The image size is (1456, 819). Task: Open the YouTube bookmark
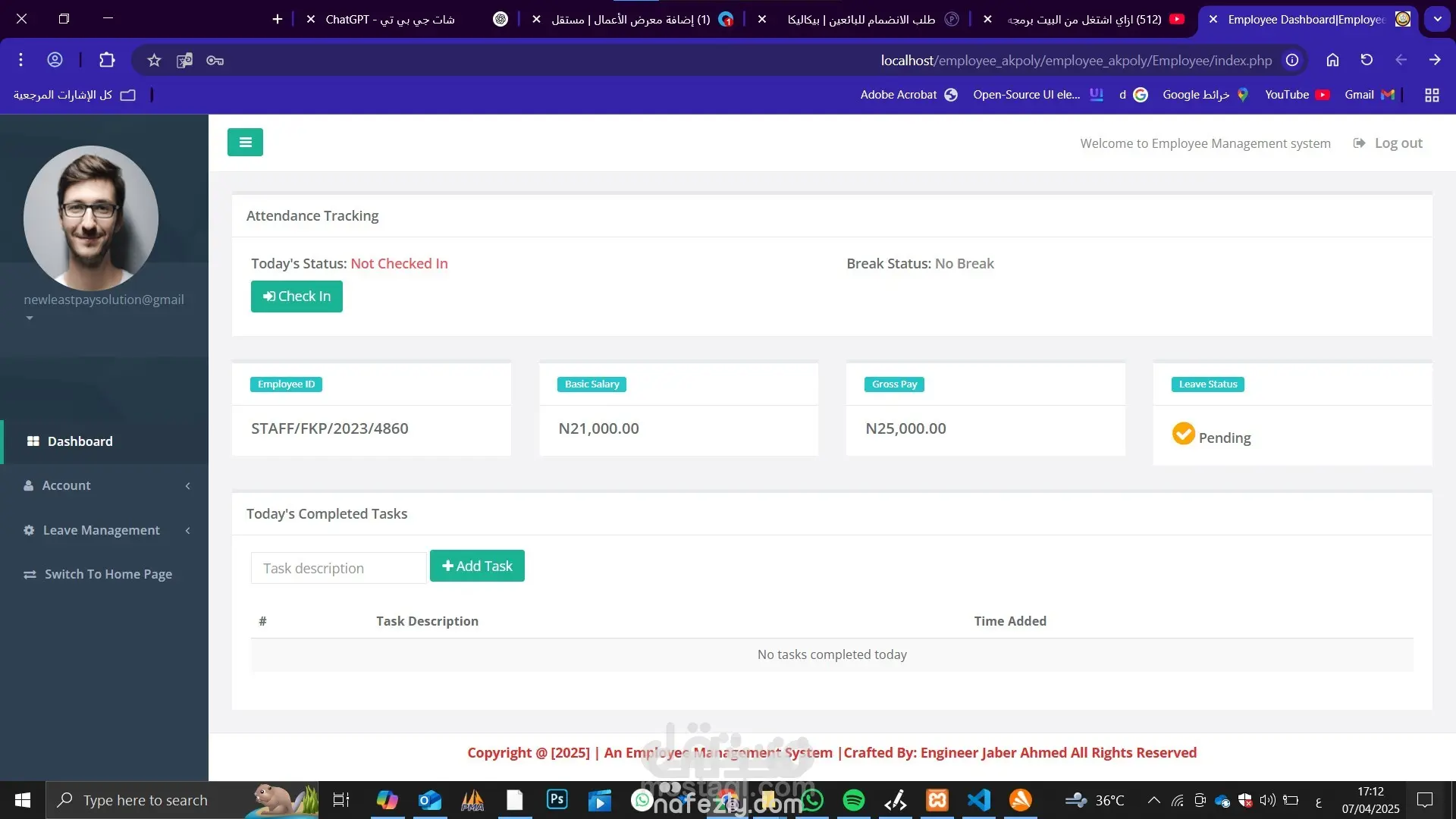[1297, 95]
